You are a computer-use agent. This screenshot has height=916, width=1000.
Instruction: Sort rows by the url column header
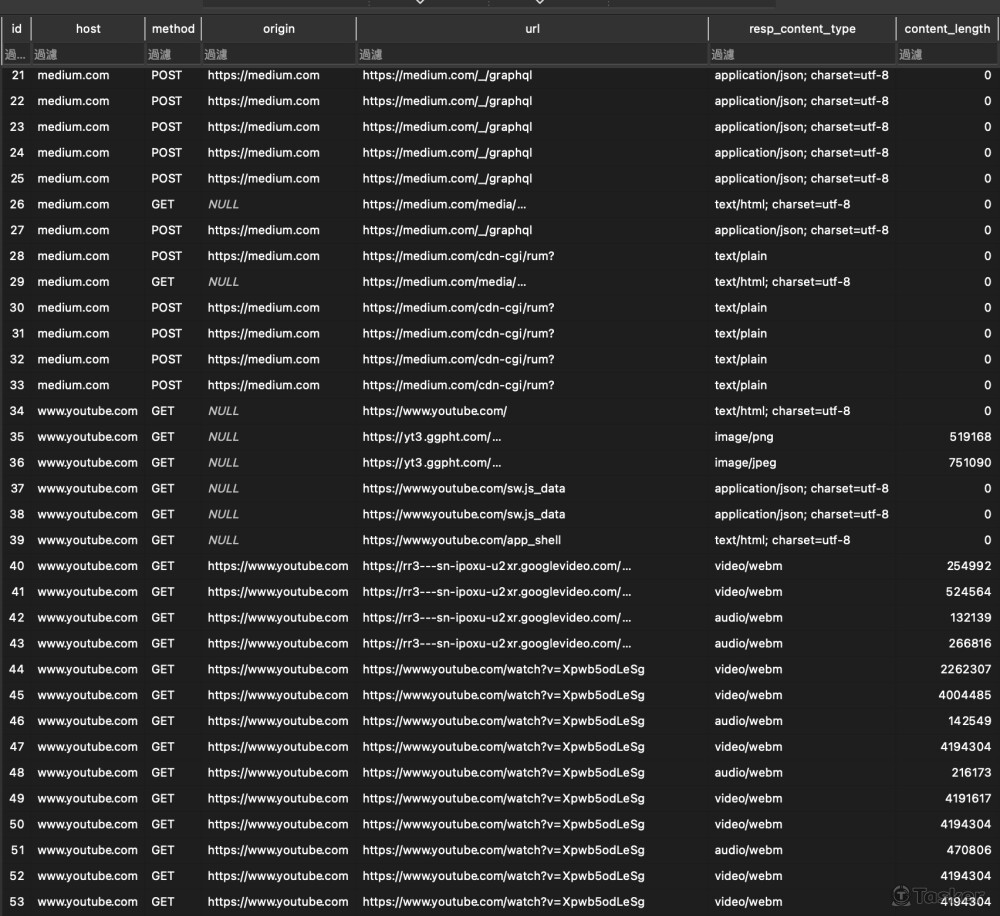coord(532,29)
